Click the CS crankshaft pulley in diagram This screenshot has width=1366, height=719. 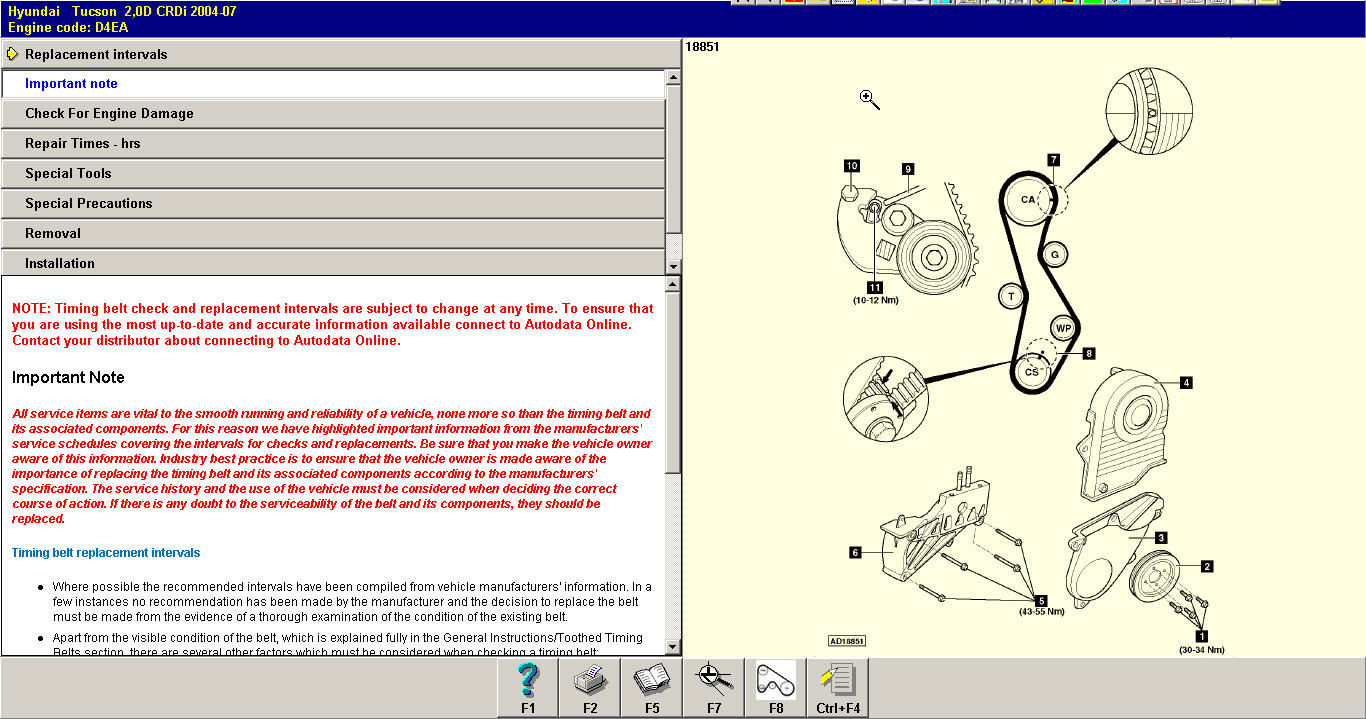(x=1031, y=372)
